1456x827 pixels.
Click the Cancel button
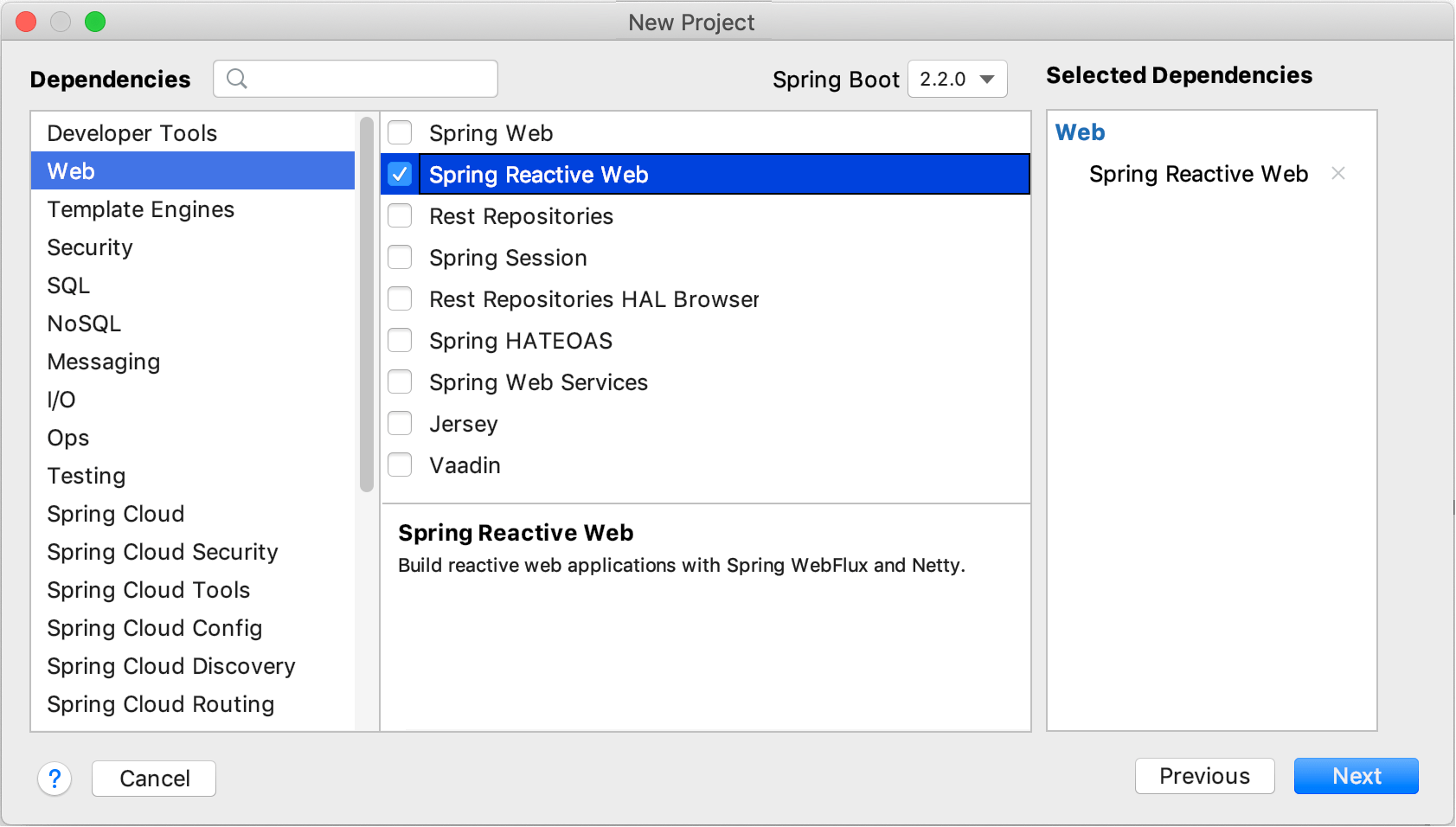[x=153, y=779]
